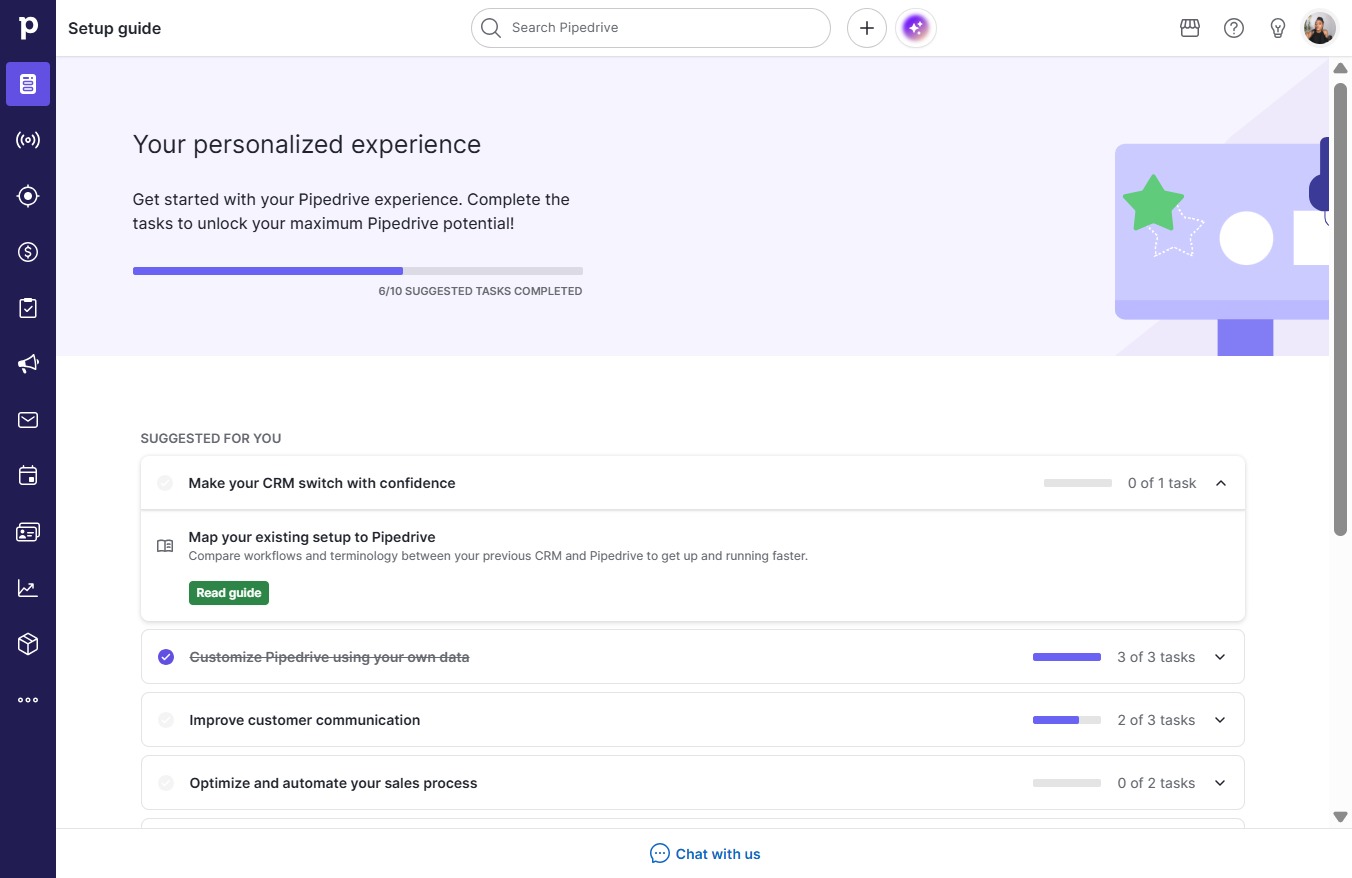Click the '0 of 2 tasks' counter

click(x=1156, y=783)
